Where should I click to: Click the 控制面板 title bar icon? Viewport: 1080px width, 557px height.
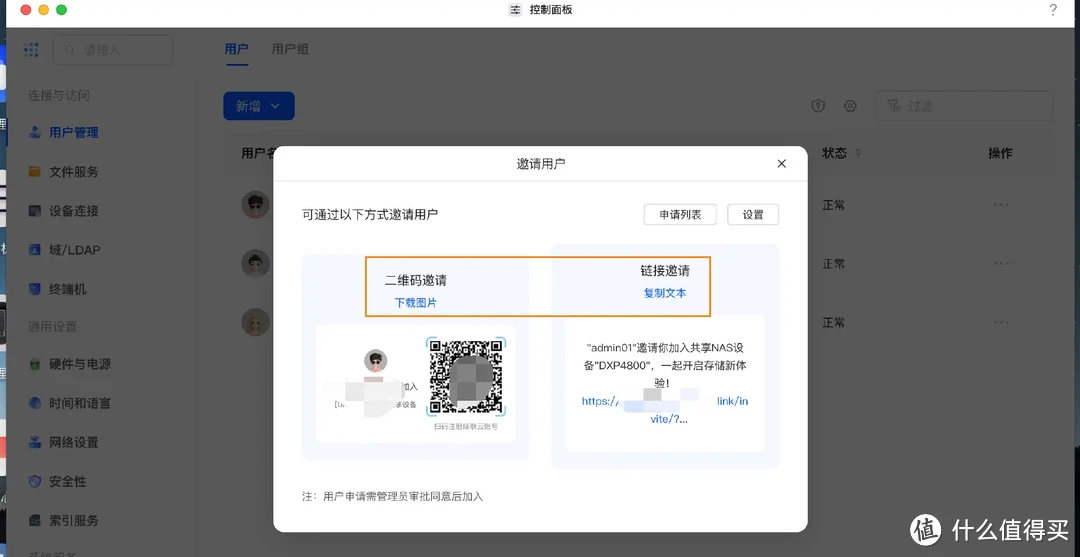(x=515, y=10)
